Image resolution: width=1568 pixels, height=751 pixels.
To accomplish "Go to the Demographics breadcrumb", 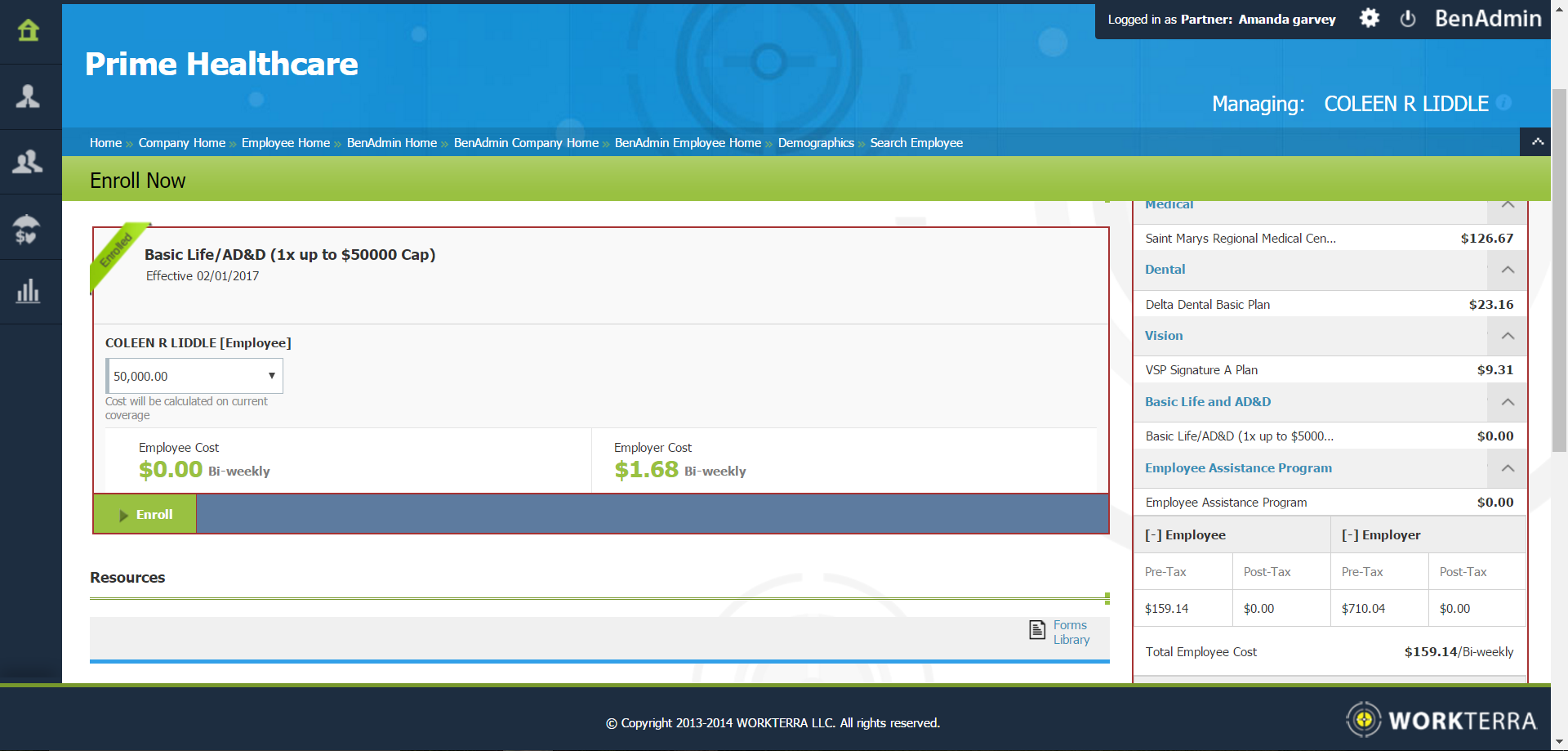I will click(x=816, y=142).
